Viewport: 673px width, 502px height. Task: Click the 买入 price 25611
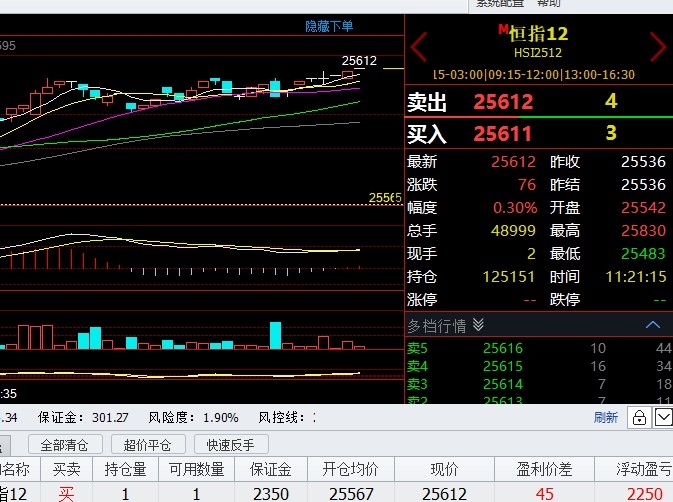(503, 133)
